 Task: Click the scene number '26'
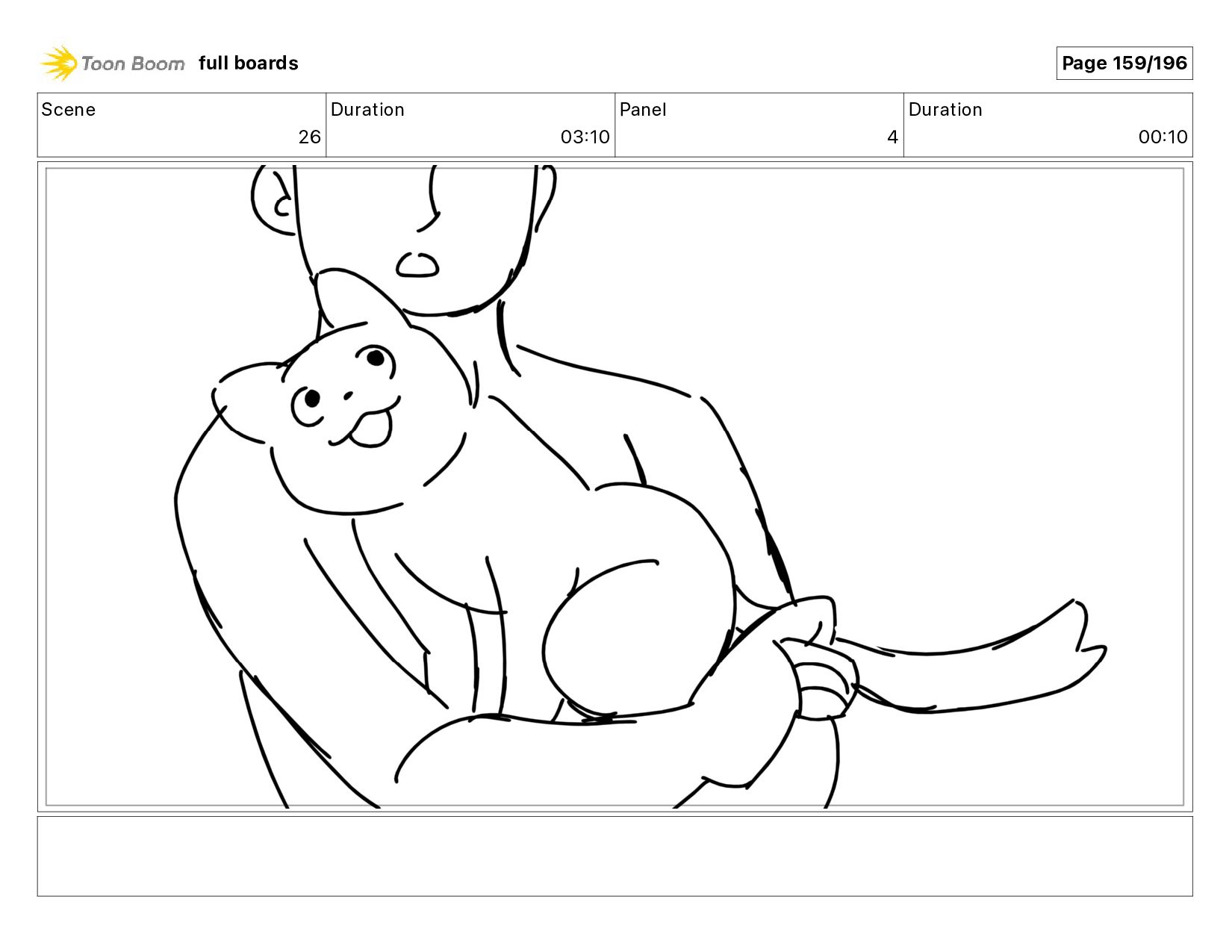pyautogui.click(x=309, y=137)
